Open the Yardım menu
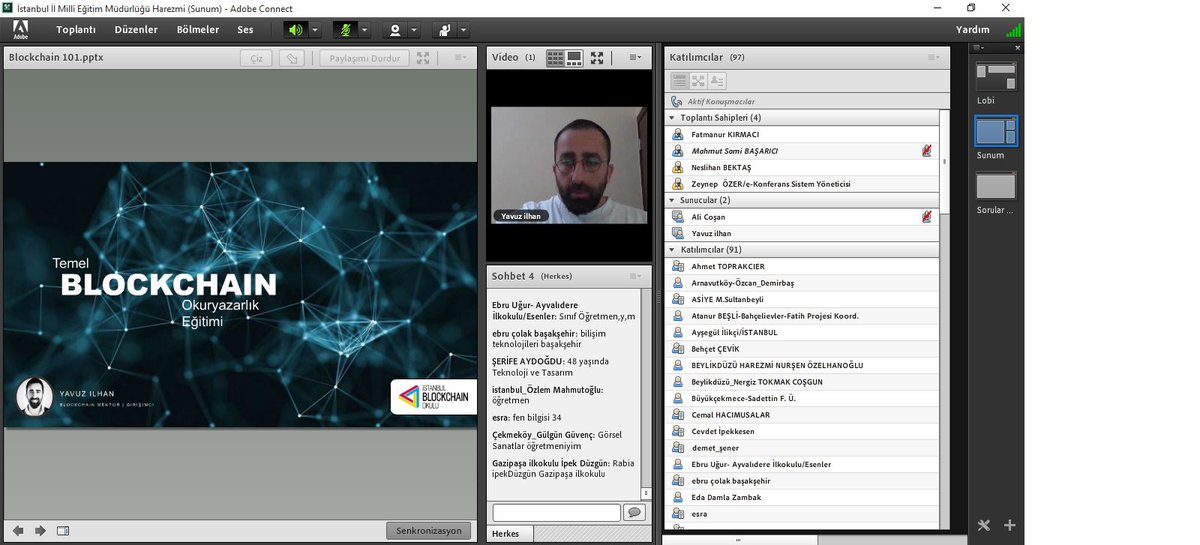The height and width of the screenshot is (545, 1200). [973, 30]
